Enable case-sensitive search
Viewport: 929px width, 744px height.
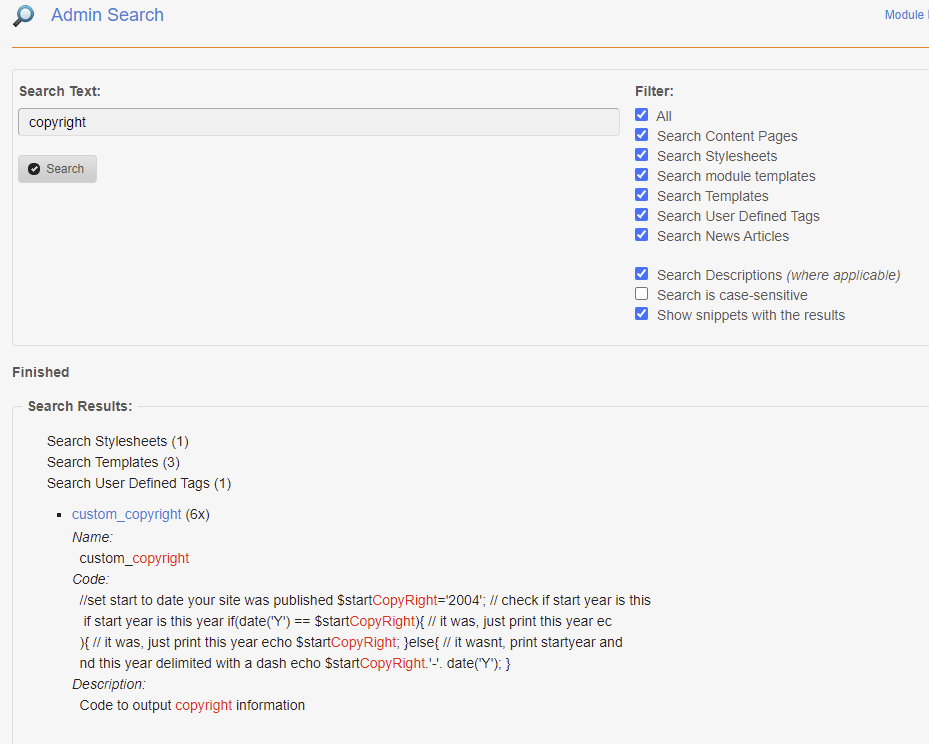click(x=642, y=294)
